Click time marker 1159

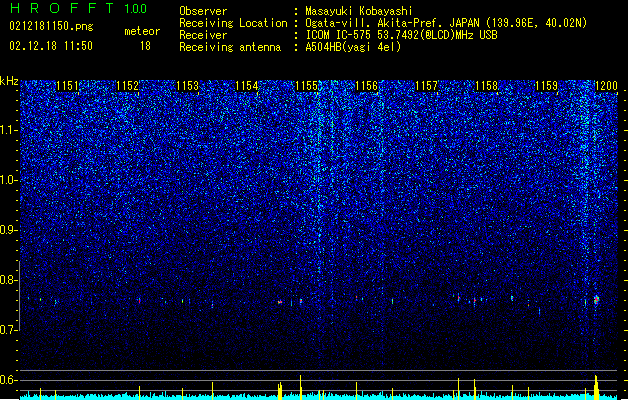tap(546, 86)
